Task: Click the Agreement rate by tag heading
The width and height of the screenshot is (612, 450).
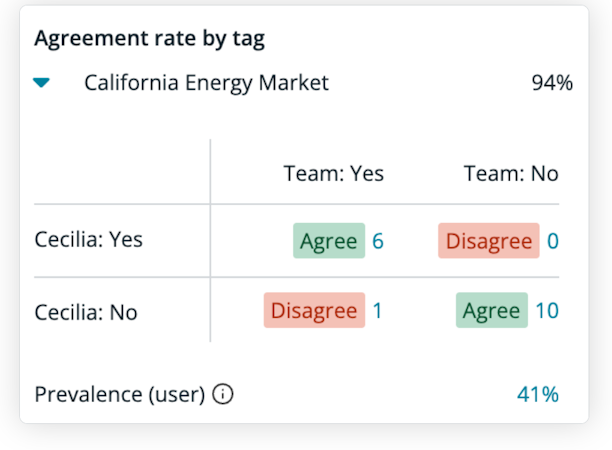Action: pos(149,38)
